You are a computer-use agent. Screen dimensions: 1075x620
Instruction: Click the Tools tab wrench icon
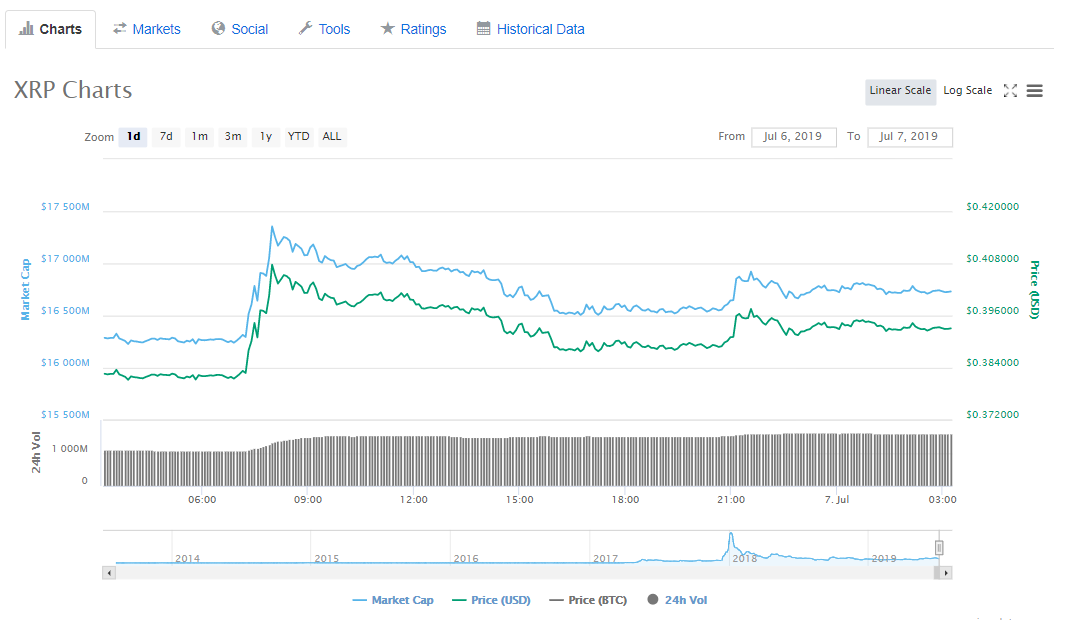tap(305, 29)
